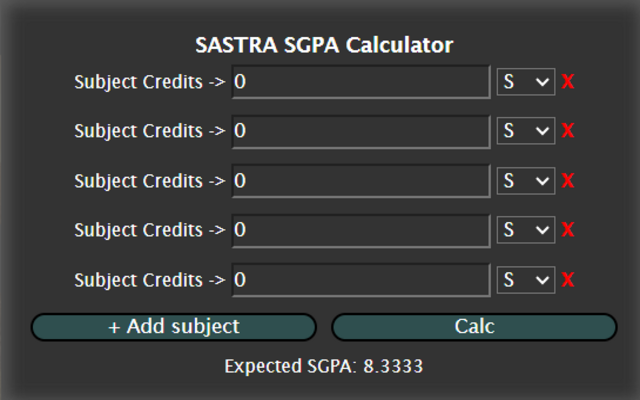Expand the fifth subject's grade dropdown
Image resolution: width=640 pixels, height=400 pixels.
pyautogui.click(x=526, y=280)
